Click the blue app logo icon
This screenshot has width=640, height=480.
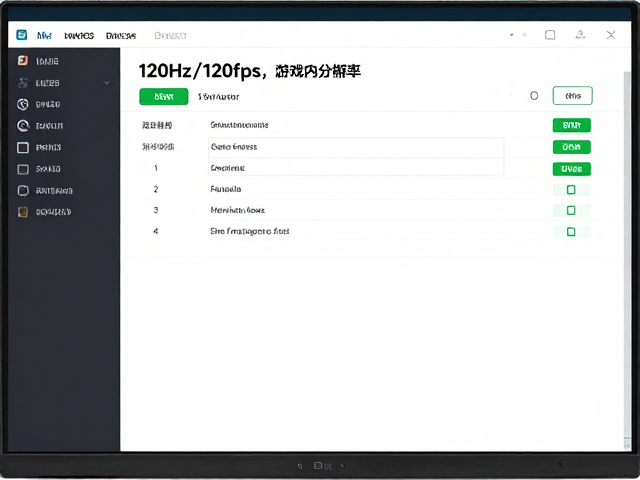pyautogui.click(x=22, y=35)
